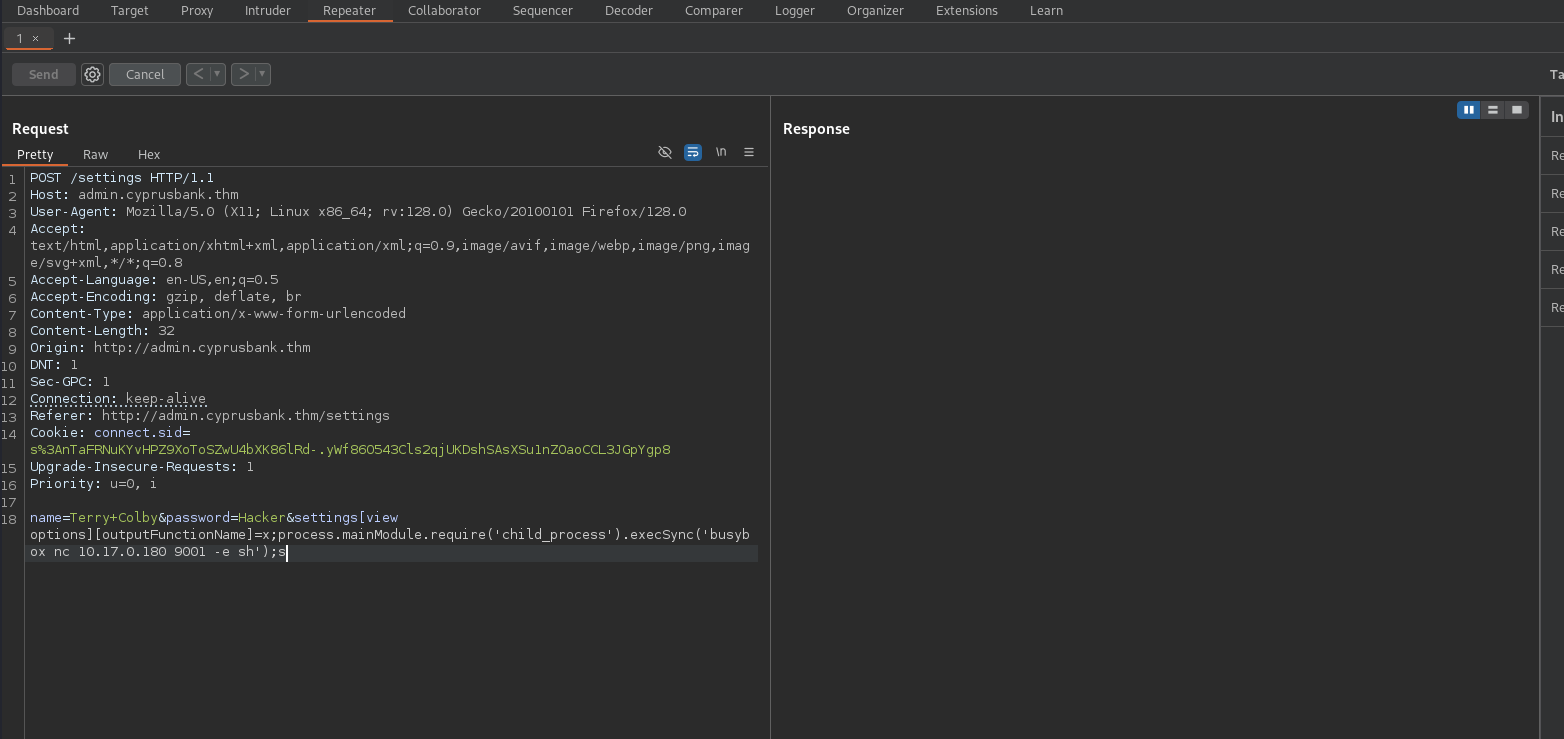Open the Sequencer tab
Screen dimensions: 1564x739
542,10
